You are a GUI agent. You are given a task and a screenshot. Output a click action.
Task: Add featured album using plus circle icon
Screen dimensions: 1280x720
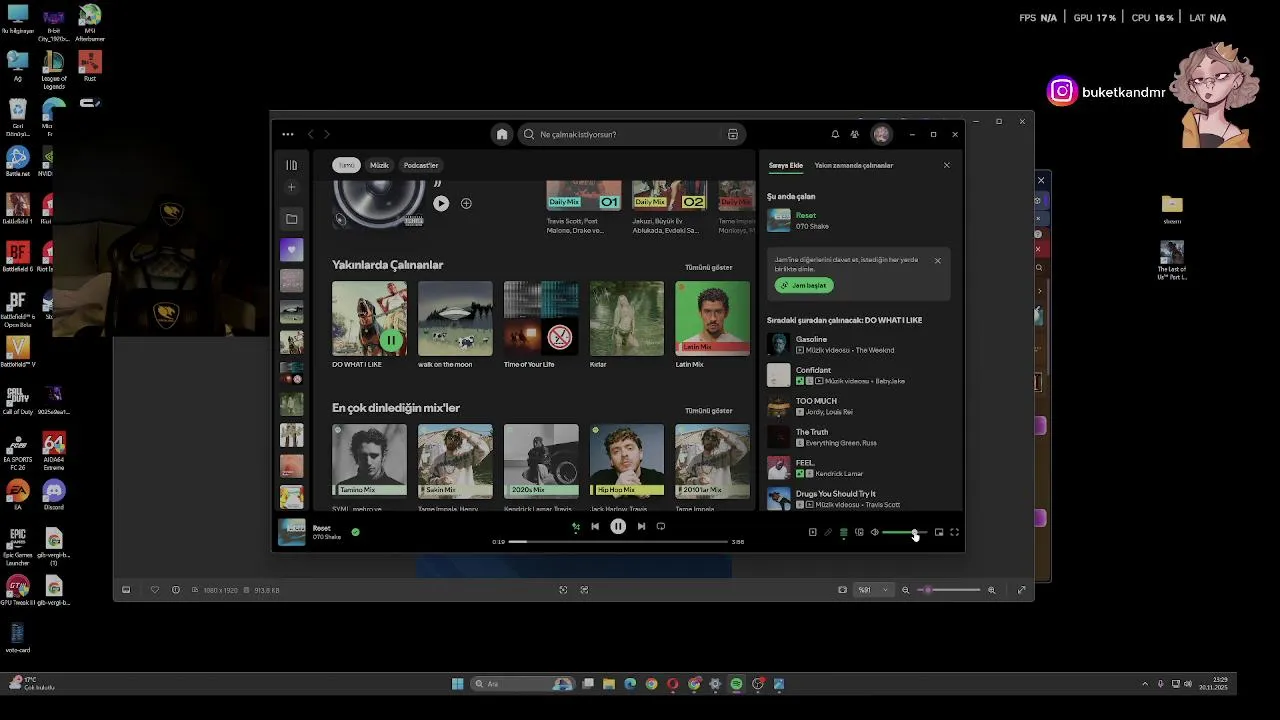click(x=466, y=203)
